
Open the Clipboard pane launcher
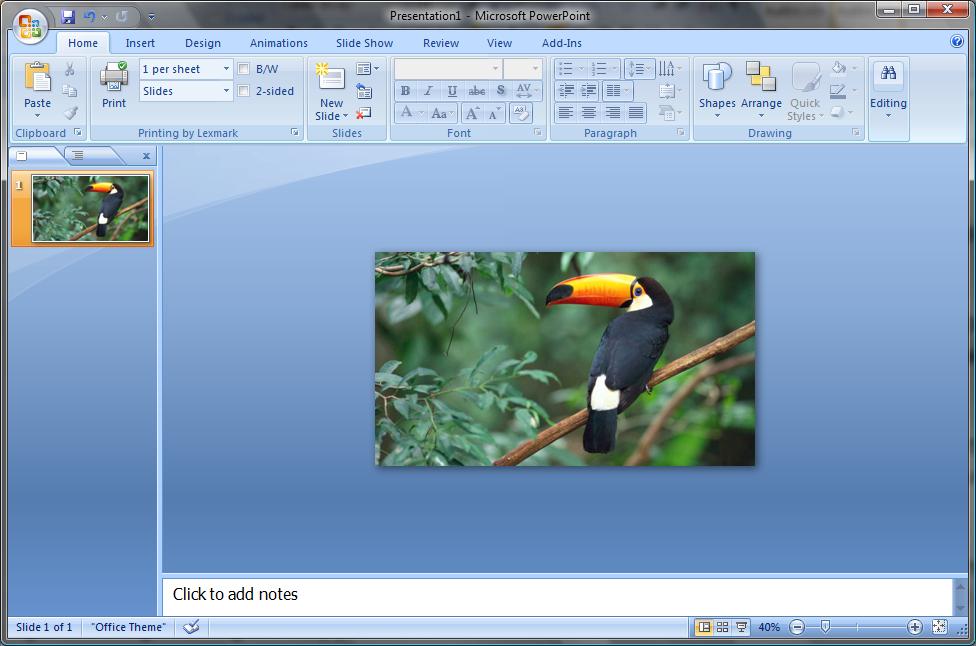(78, 133)
